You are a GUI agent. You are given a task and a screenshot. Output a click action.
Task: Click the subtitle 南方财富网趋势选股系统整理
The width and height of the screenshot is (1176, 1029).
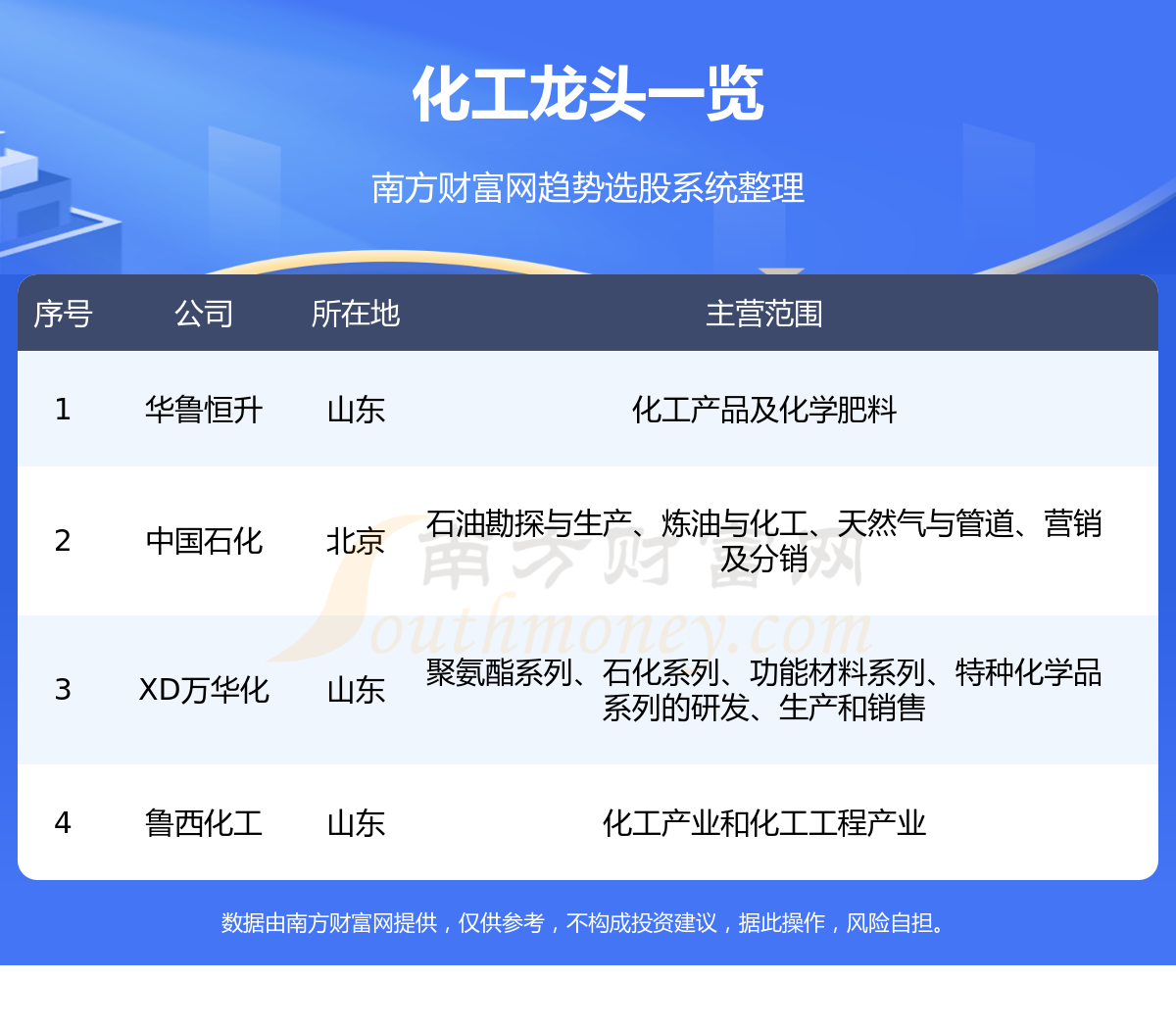(x=588, y=187)
